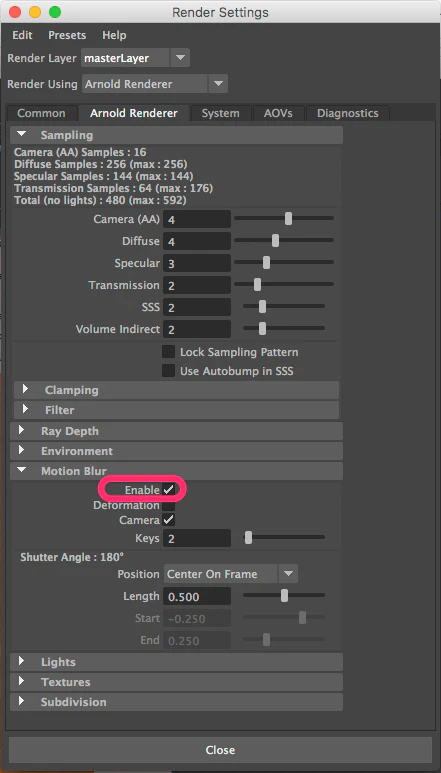Click the Close button at bottom
This screenshot has width=441, height=773.
coord(220,750)
